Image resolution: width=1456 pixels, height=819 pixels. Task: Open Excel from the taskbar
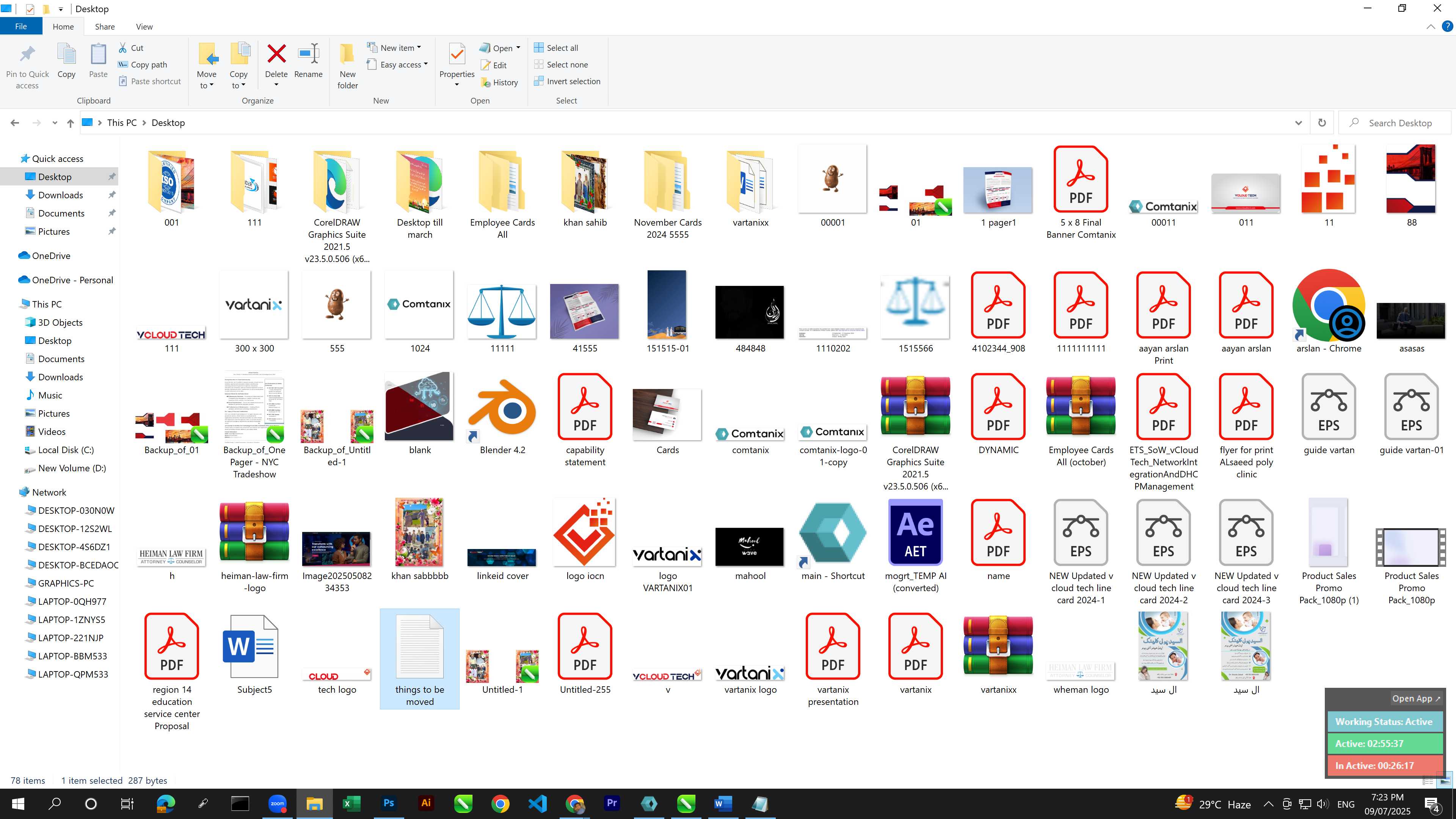pos(351,803)
